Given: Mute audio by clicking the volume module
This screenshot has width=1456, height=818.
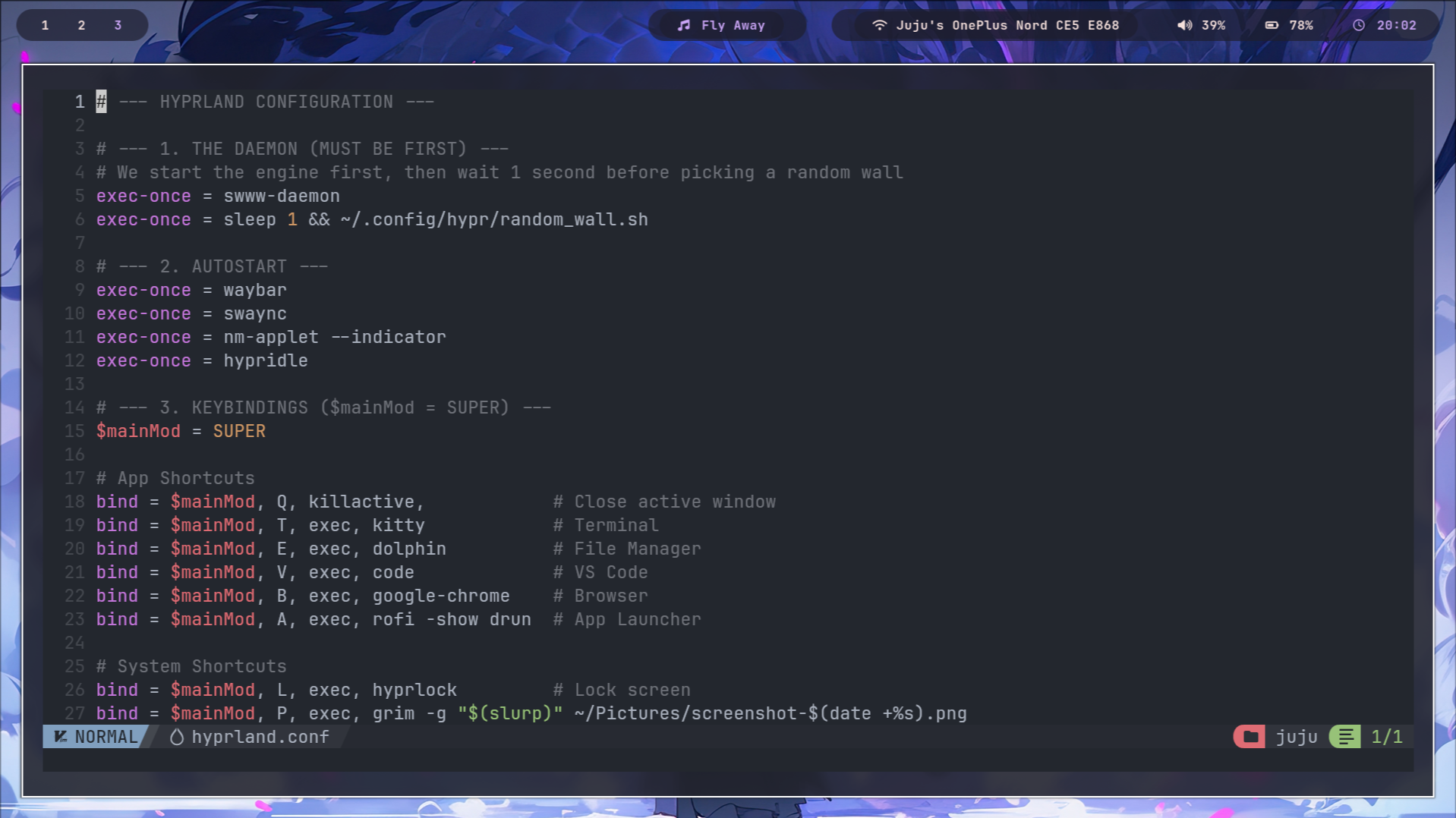Looking at the screenshot, I should pos(1202,25).
